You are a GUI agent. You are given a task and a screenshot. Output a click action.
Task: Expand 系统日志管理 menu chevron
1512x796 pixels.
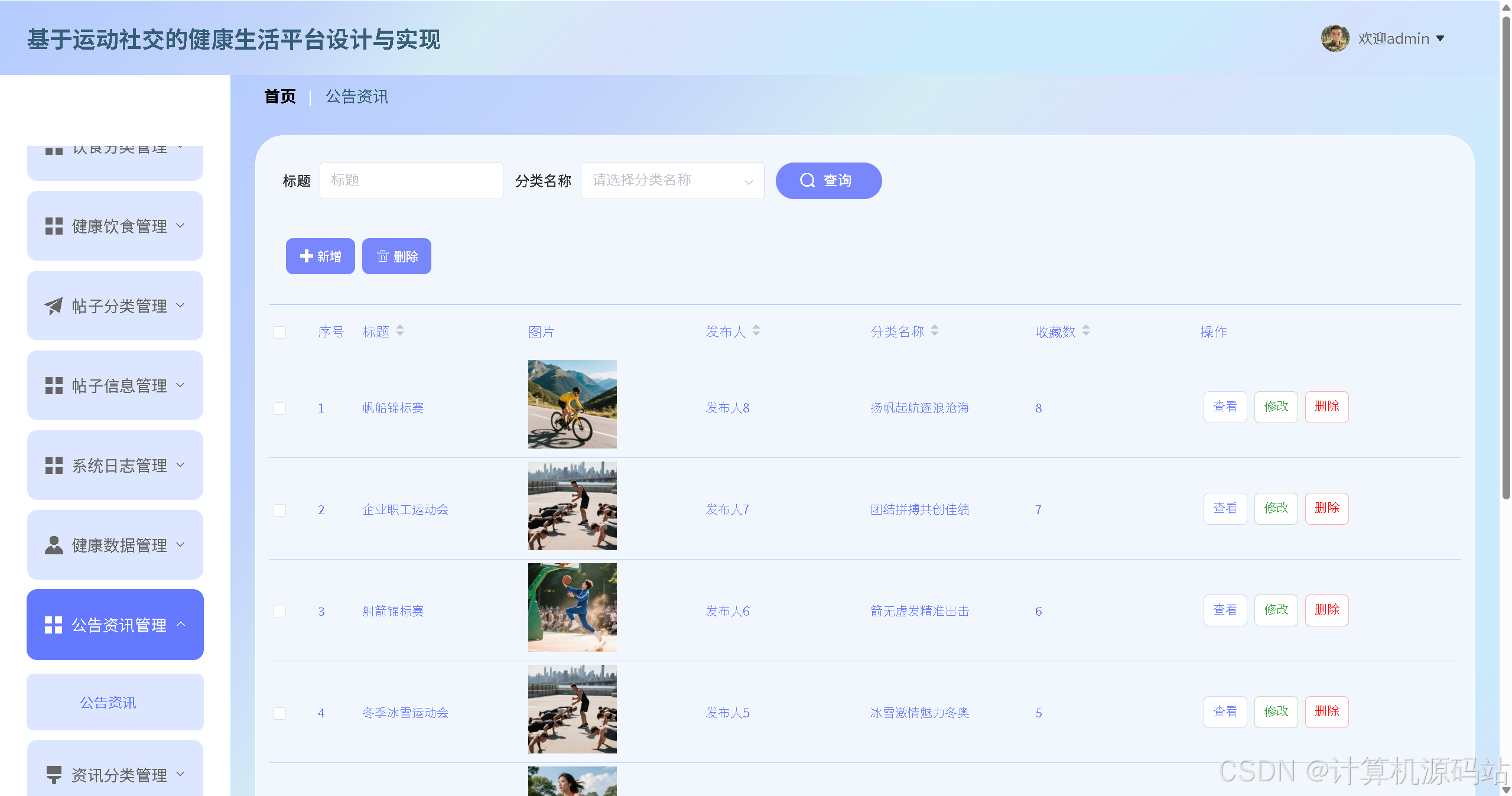point(181,464)
